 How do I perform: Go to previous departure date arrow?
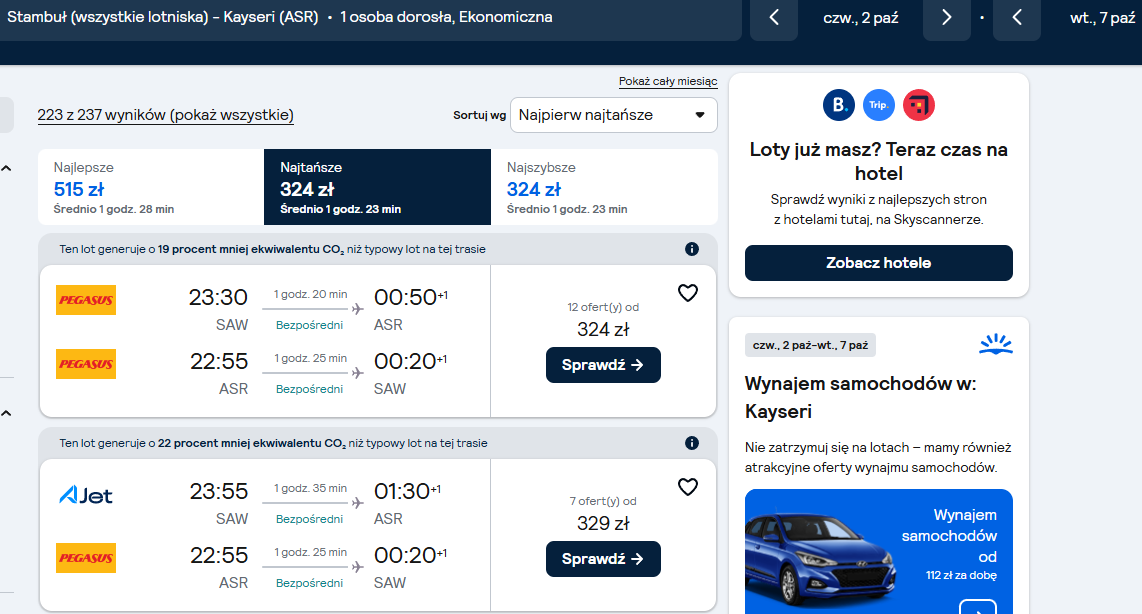pyautogui.click(x=774, y=17)
